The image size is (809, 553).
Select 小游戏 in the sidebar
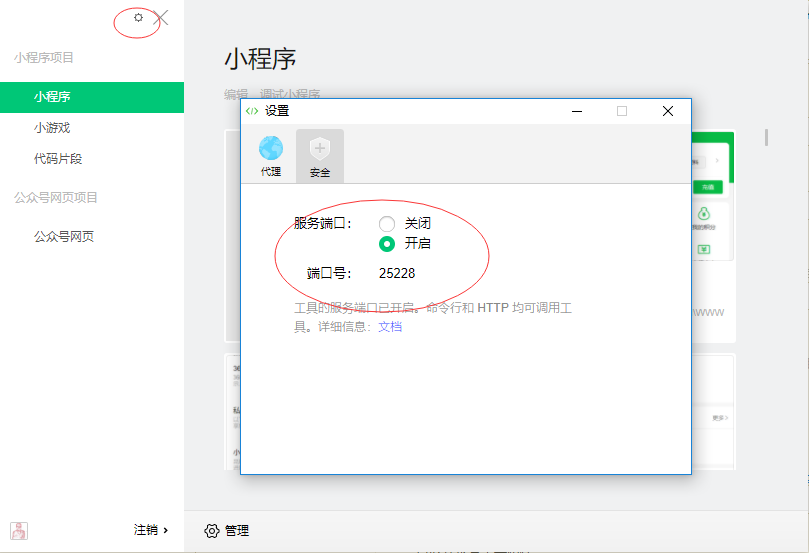(x=52, y=128)
